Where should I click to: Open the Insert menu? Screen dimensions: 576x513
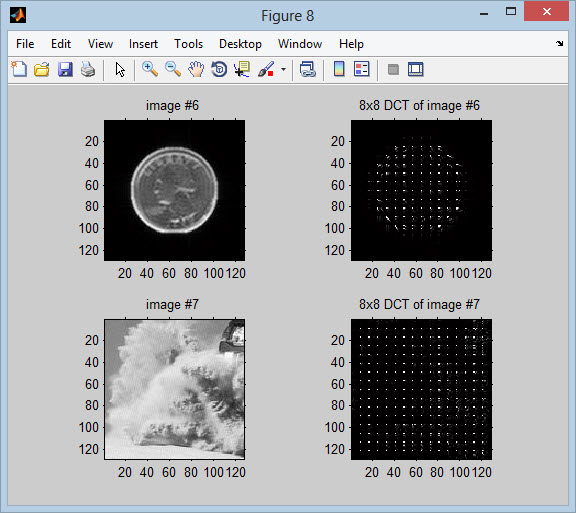143,44
